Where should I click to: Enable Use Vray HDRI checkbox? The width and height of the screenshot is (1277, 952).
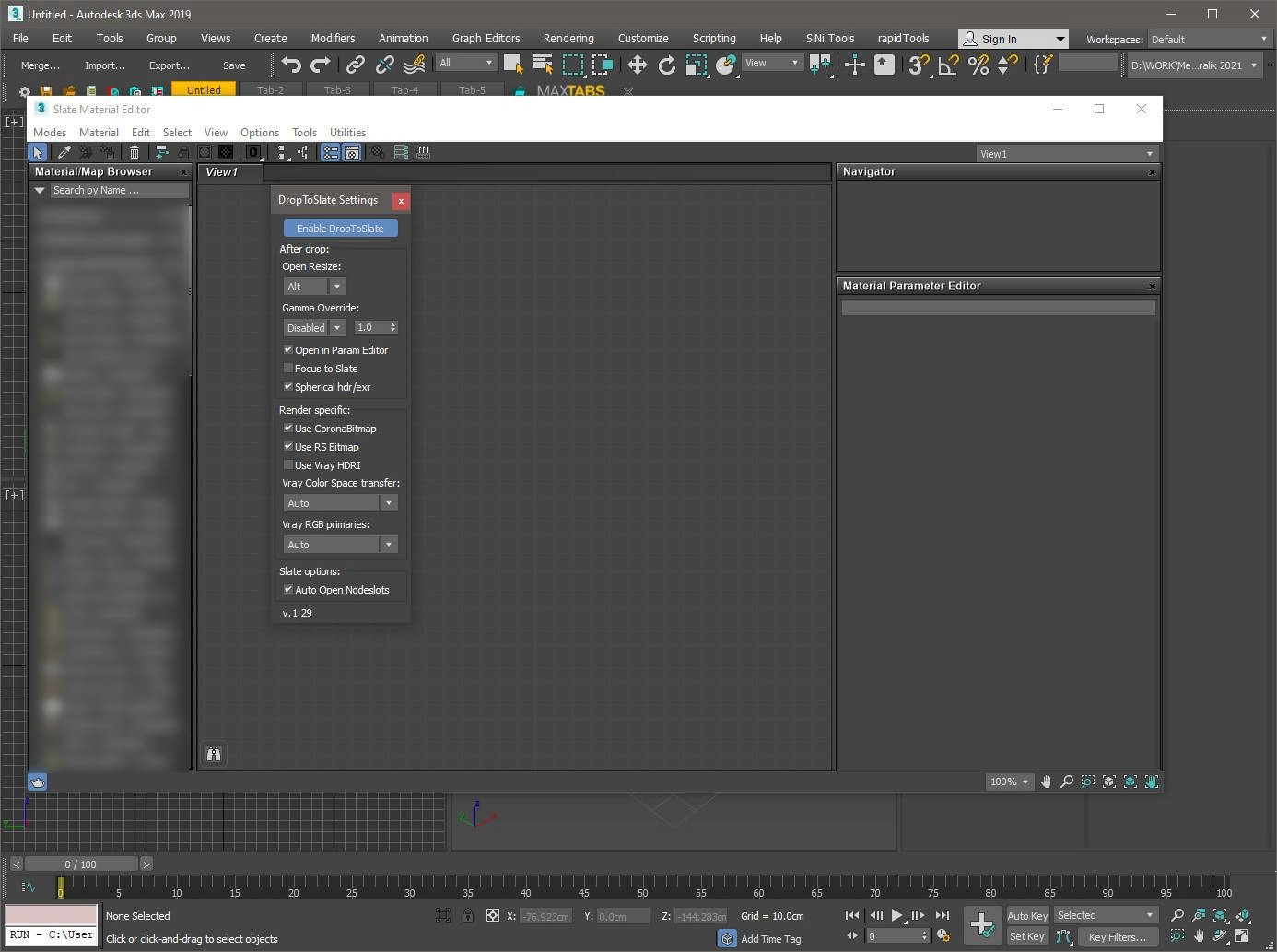click(288, 465)
